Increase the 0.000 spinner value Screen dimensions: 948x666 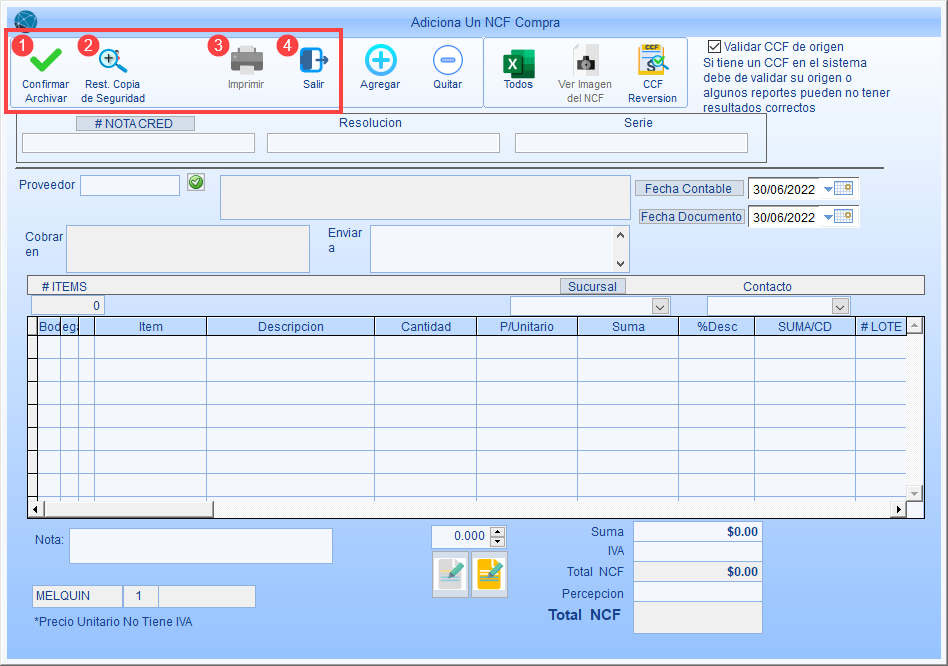(498, 532)
